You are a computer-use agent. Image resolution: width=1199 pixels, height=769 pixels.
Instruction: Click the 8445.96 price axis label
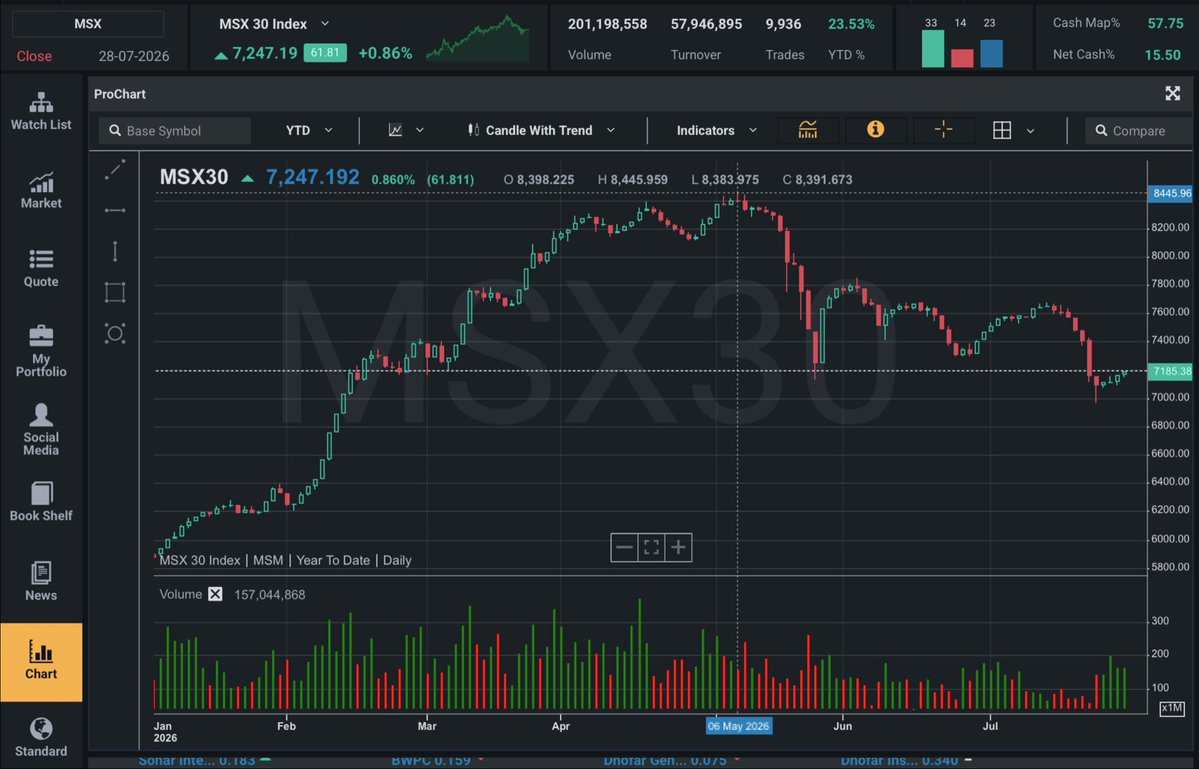coord(1171,193)
